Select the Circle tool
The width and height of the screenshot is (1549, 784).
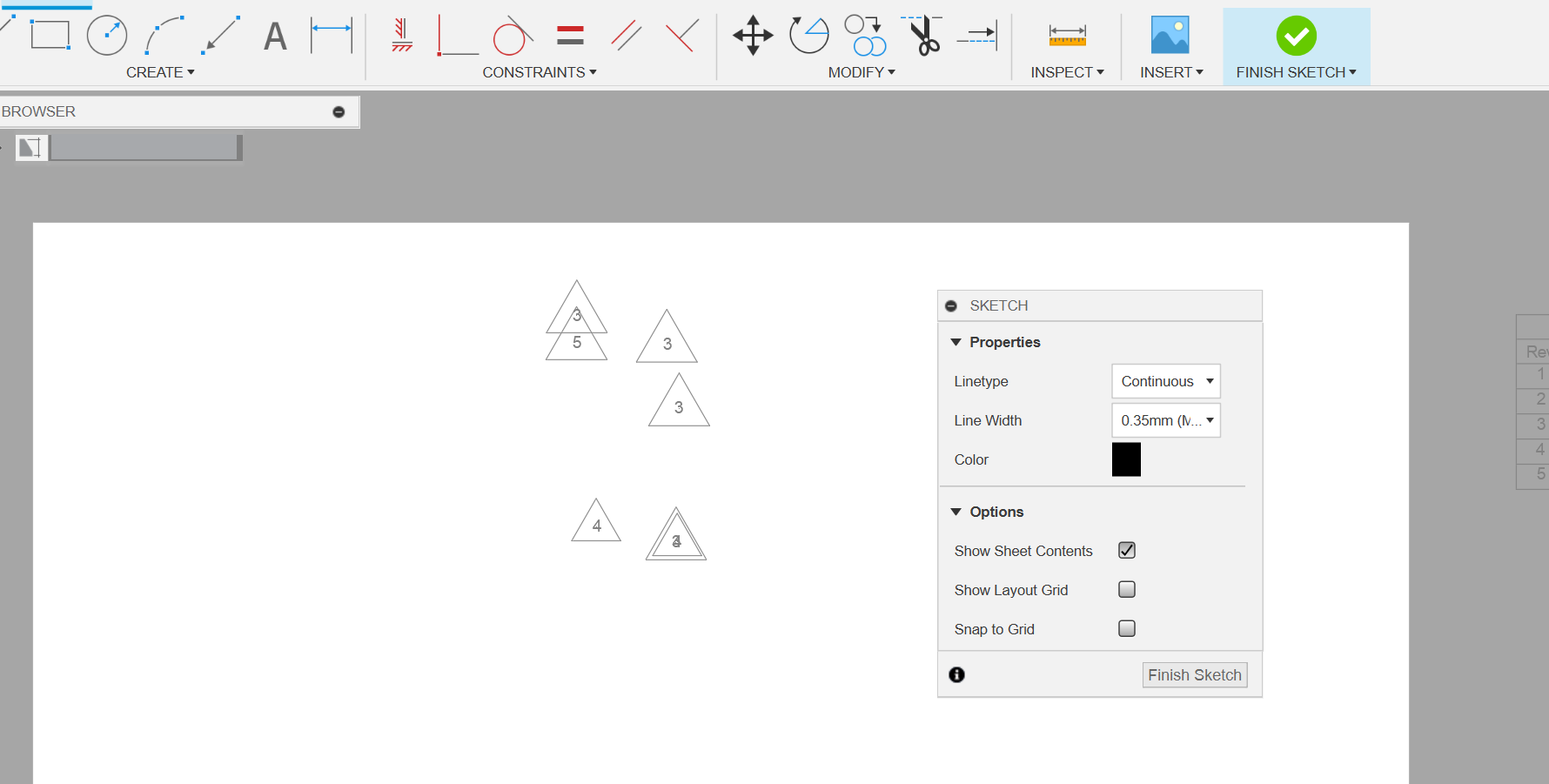107,35
